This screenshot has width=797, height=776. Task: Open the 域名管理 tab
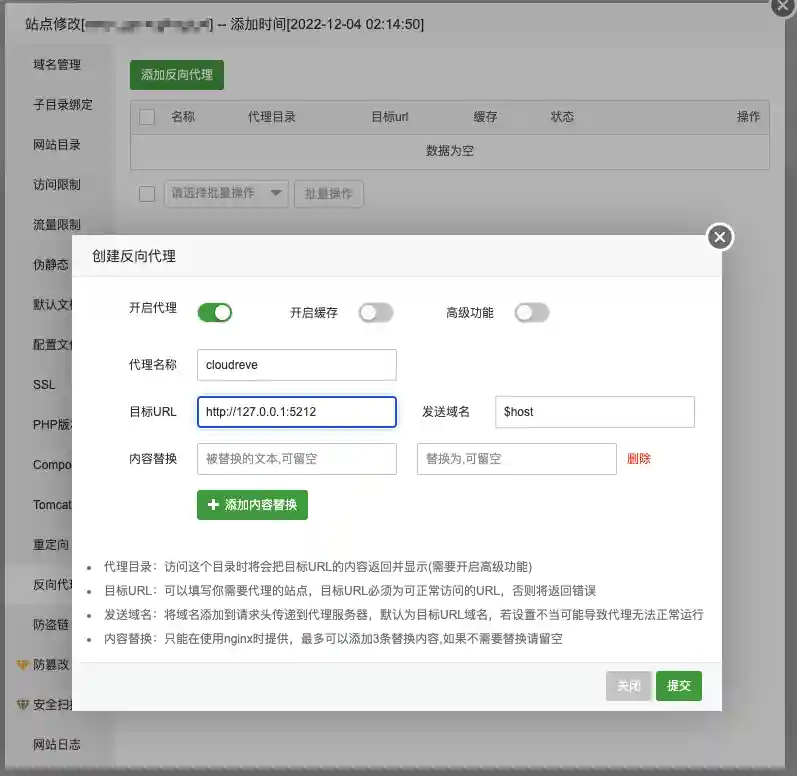point(57,65)
